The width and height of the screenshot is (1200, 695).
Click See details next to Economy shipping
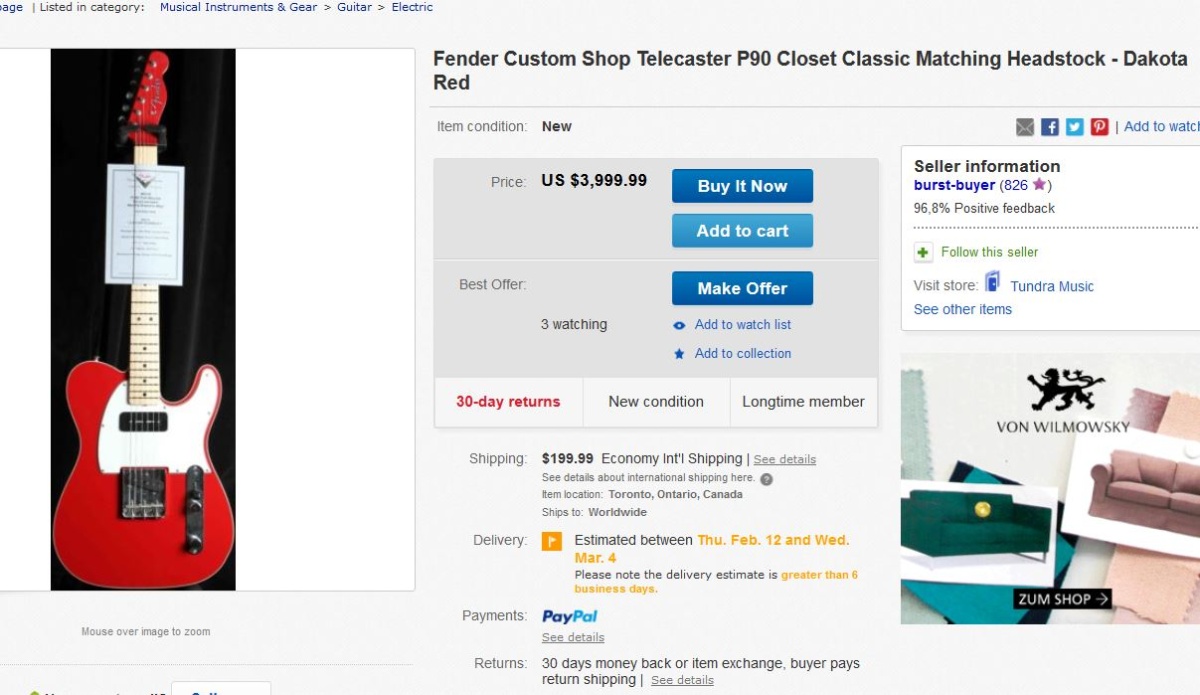tap(784, 460)
